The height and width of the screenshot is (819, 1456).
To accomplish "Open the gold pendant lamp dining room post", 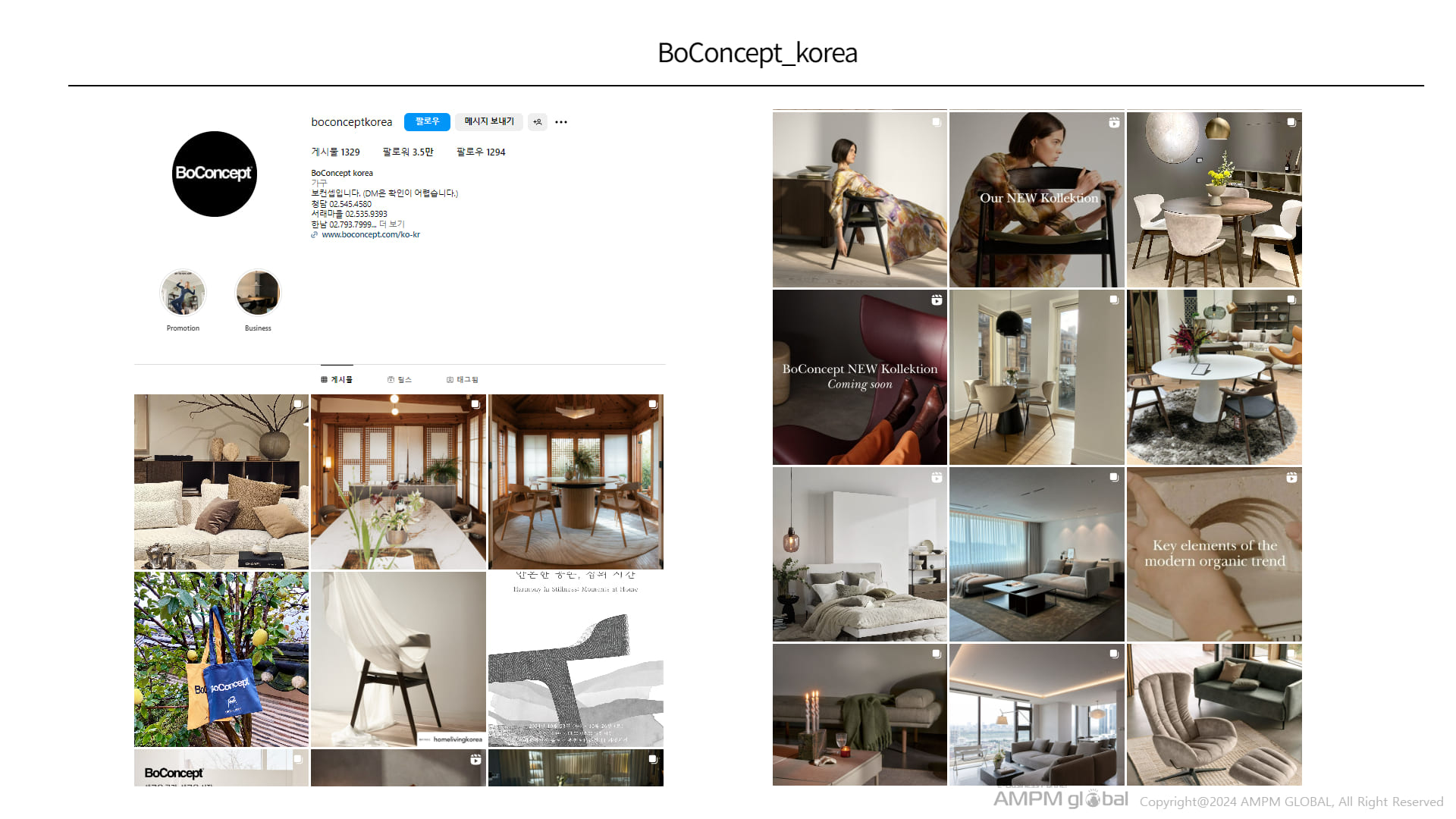I will [1214, 199].
